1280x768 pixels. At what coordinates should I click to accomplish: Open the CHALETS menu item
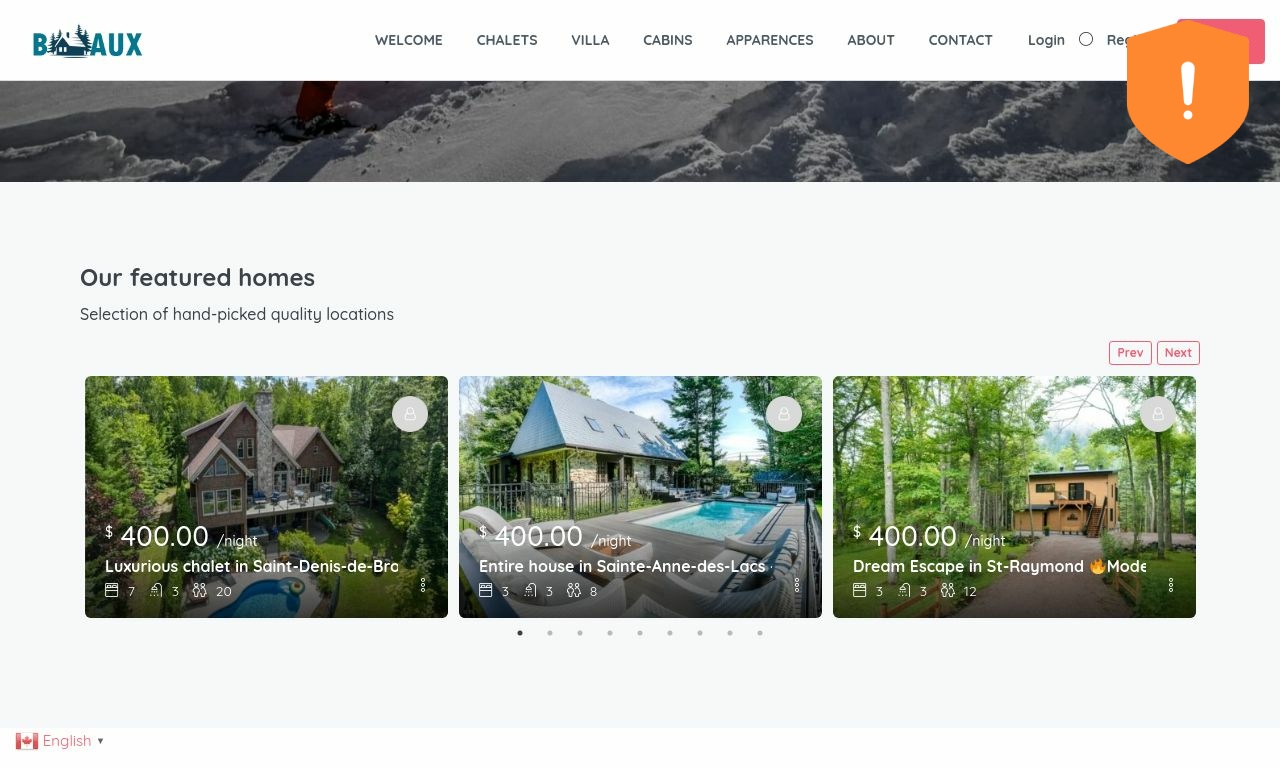(507, 40)
